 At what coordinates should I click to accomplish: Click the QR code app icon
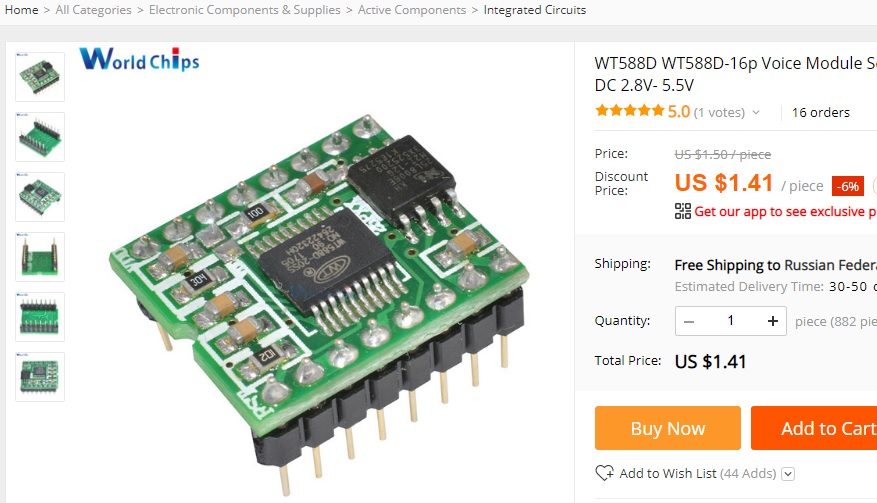pos(682,211)
